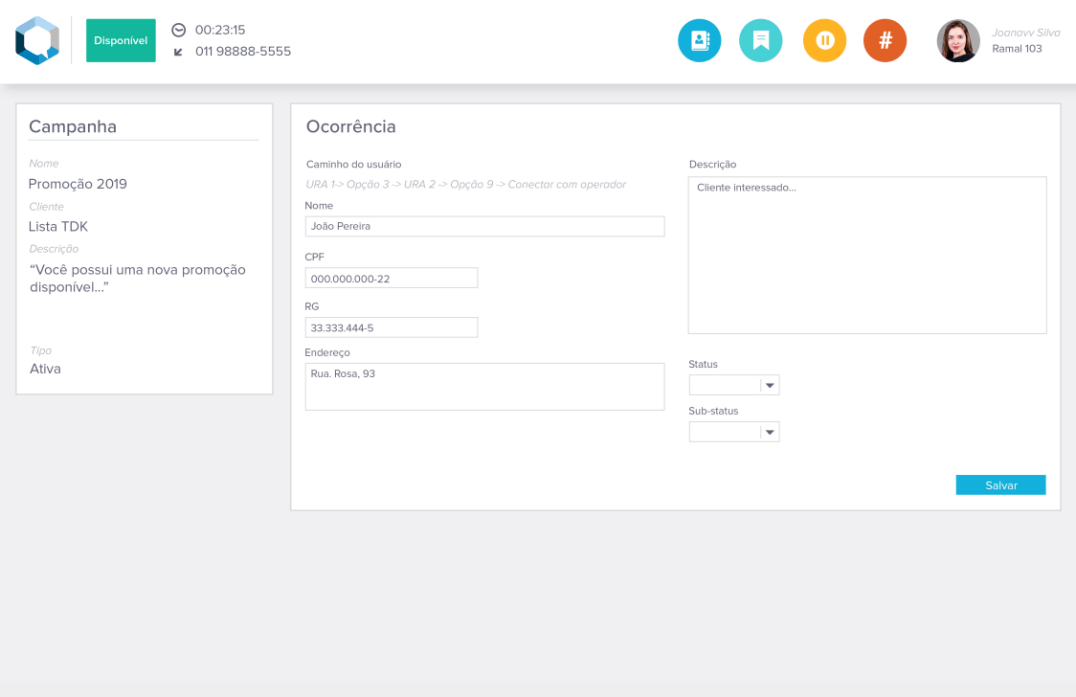Screen dimensions: 1076x697
Task: Click campaign type value Ativa
Action: coord(45,369)
